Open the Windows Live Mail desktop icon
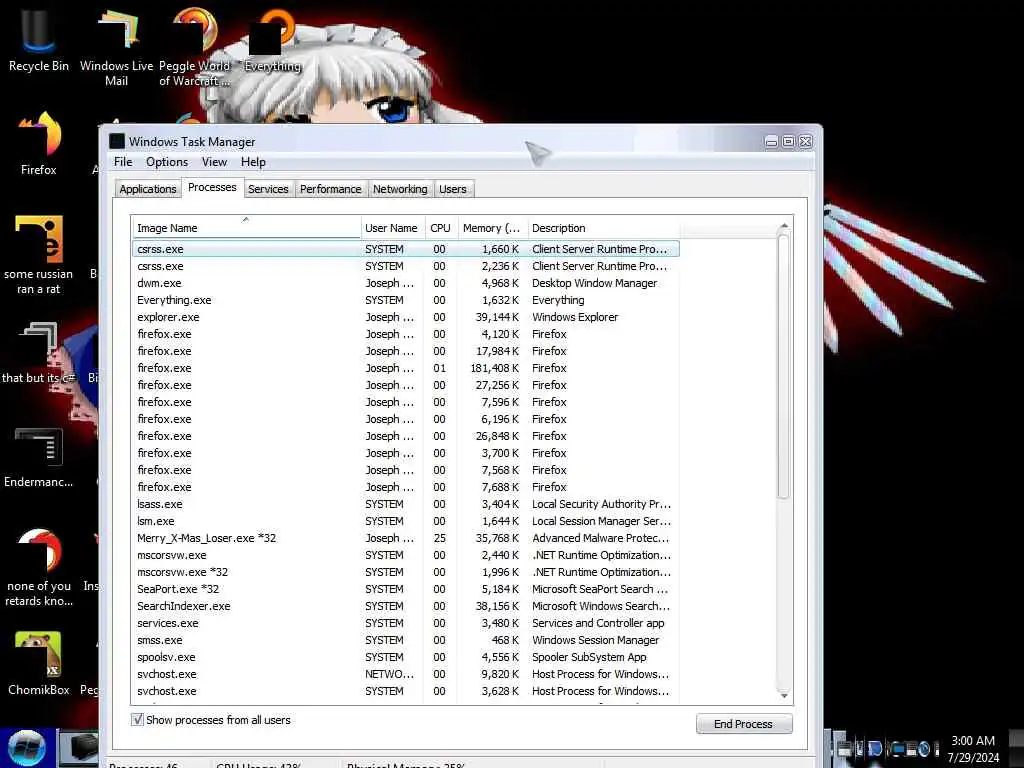1024x768 pixels. [x=116, y=46]
